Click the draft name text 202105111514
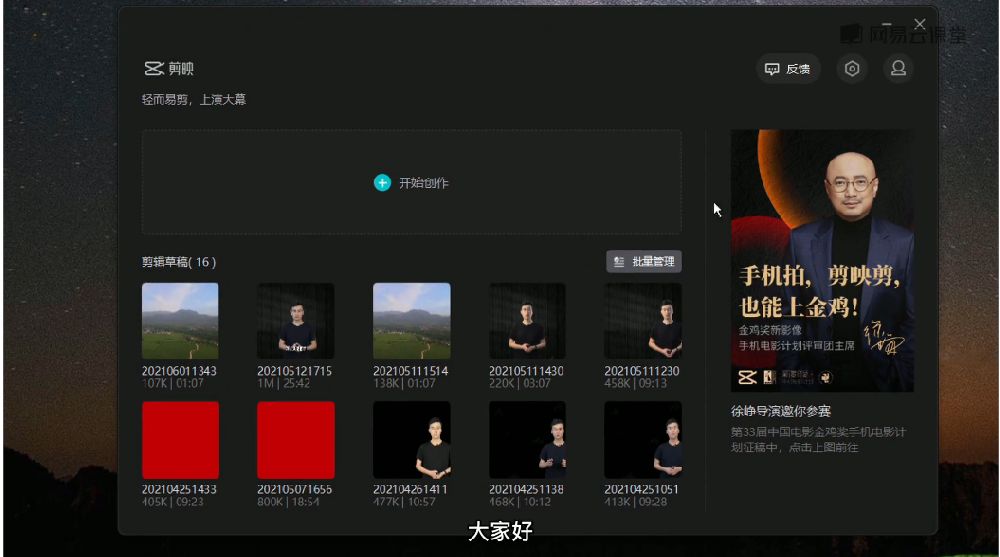 tap(411, 371)
